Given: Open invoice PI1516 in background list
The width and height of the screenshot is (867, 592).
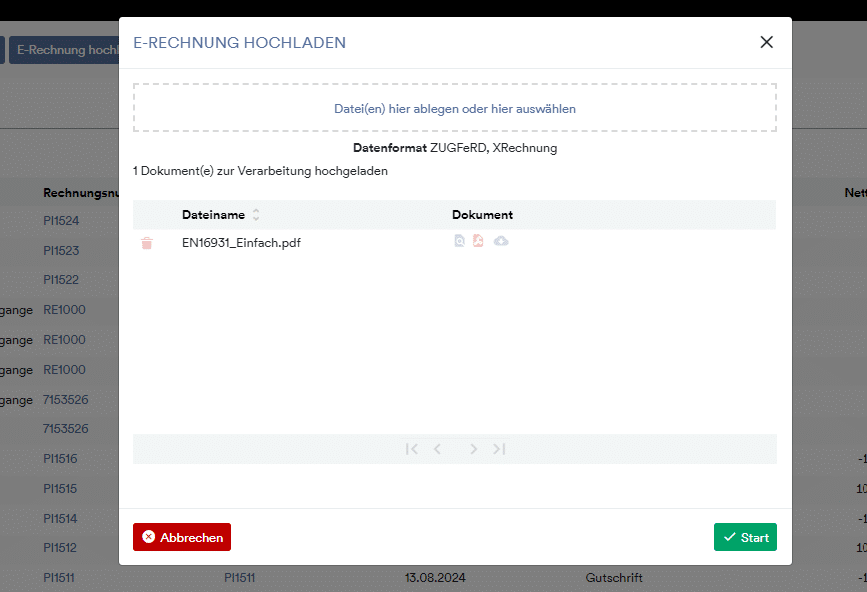Looking at the screenshot, I should click(x=60, y=458).
